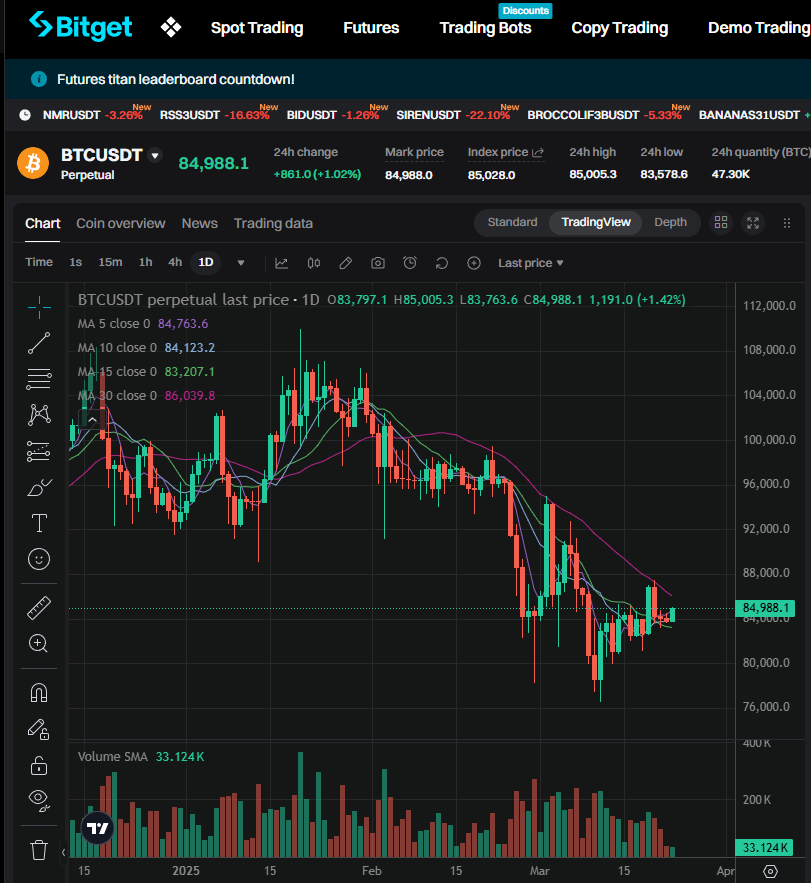Open the six-dot more options menu
Viewport: 811px width, 883px height.
point(787,223)
